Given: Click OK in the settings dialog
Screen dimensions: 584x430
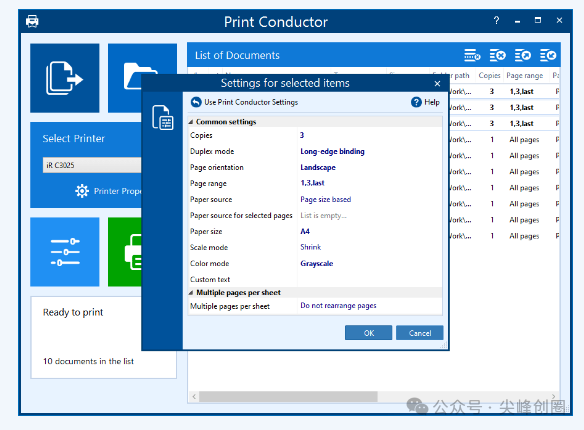Looking at the screenshot, I should 368,333.
